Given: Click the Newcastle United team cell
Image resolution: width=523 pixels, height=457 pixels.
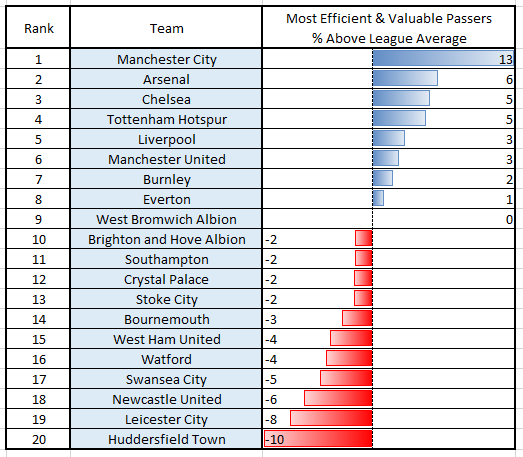Looking at the screenshot, I should click(166, 399).
